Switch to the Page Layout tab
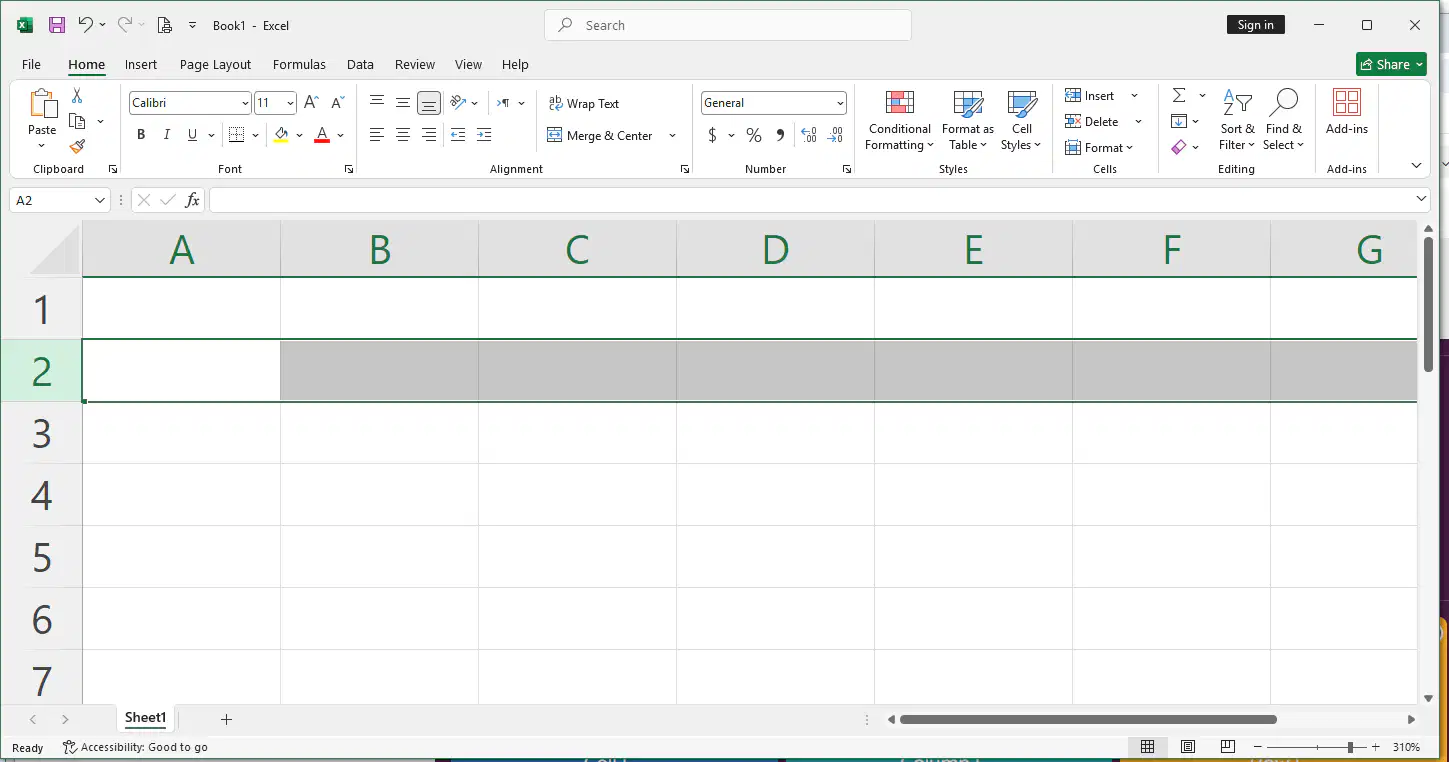The image size is (1449, 762). coord(215,64)
